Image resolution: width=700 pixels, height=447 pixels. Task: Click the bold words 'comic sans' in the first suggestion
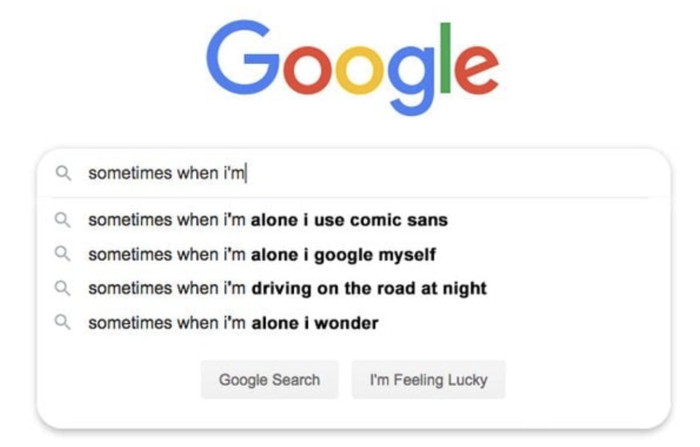pos(399,220)
